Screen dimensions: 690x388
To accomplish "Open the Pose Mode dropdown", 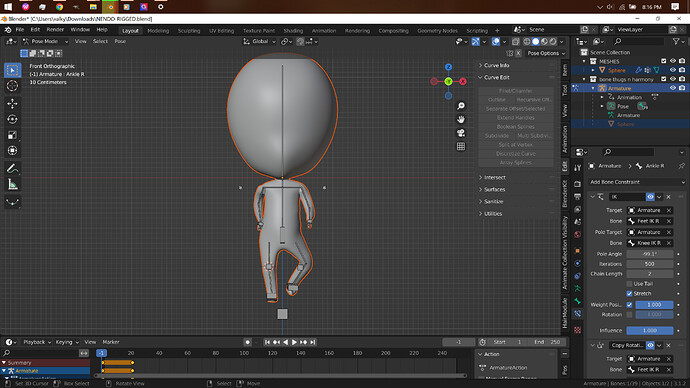I will pos(45,41).
